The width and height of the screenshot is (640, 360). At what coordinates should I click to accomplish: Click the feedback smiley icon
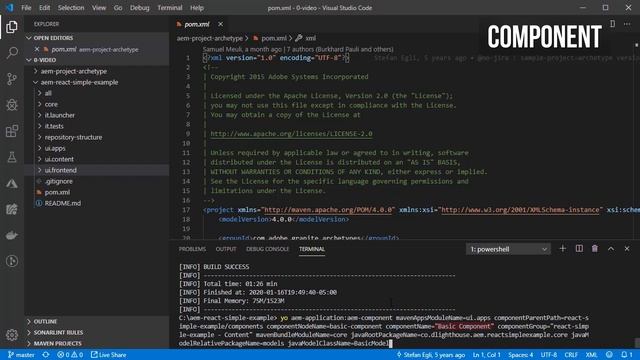tap(609, 355)
